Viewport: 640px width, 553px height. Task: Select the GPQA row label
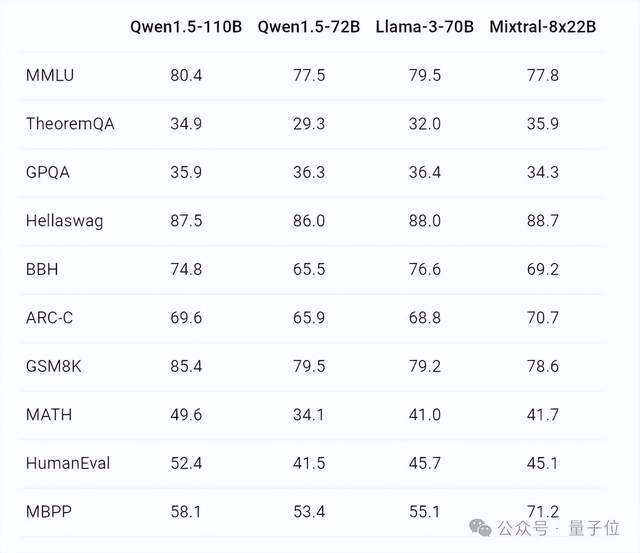point(48,172)
